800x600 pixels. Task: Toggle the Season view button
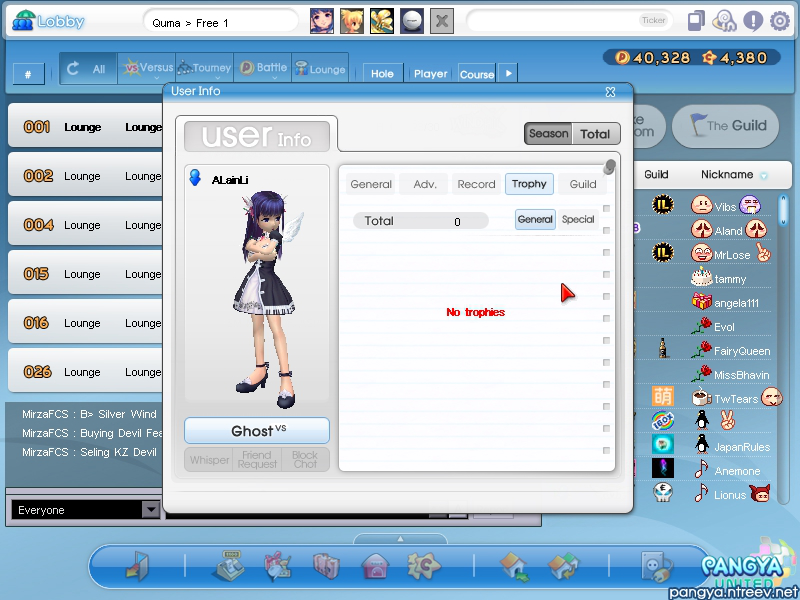click(548, 134)
